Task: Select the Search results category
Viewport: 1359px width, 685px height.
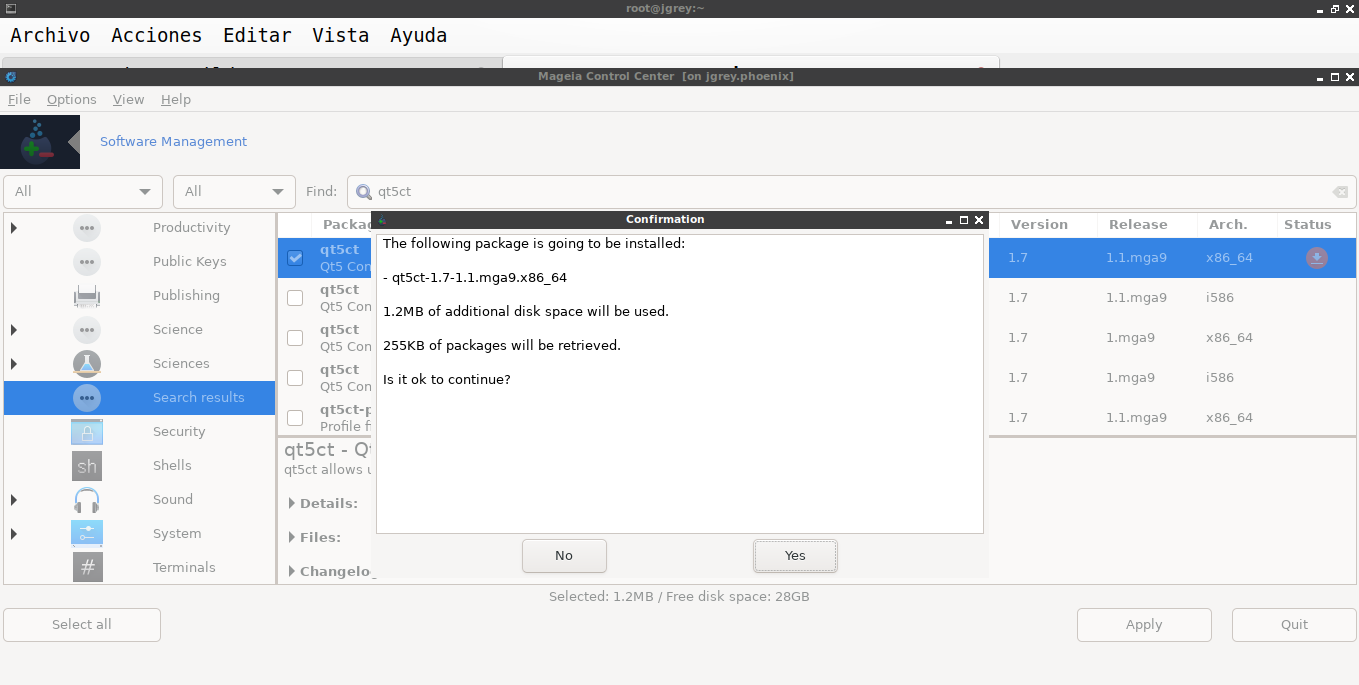Action: [x=139, y=398]
